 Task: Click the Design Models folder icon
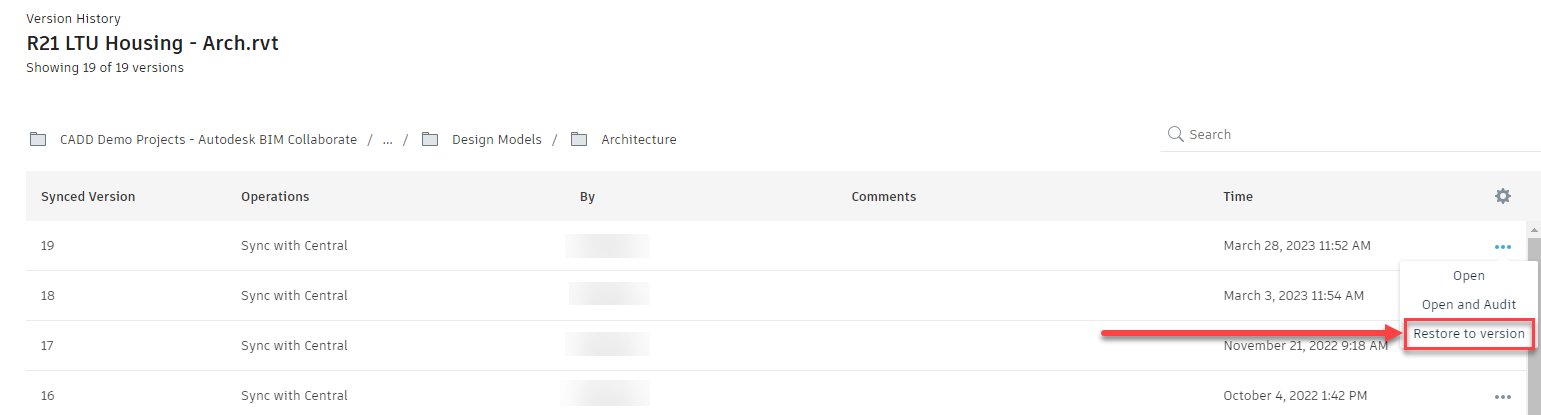(x=430, y=139)
